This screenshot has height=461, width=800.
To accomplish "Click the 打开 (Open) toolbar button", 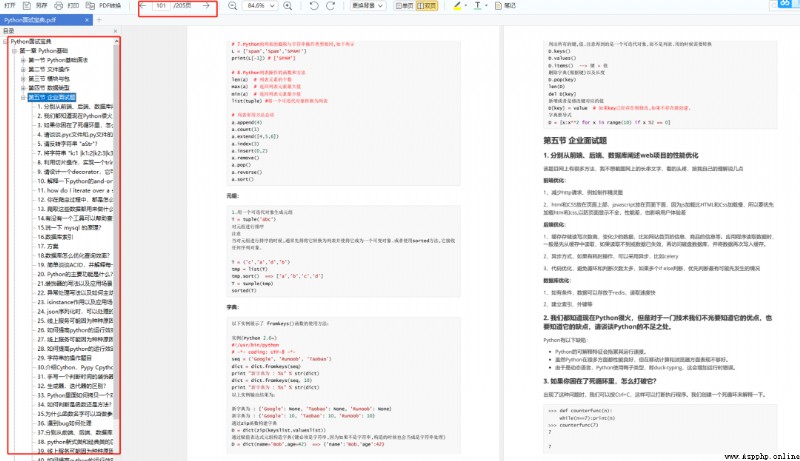I will 10,6.
